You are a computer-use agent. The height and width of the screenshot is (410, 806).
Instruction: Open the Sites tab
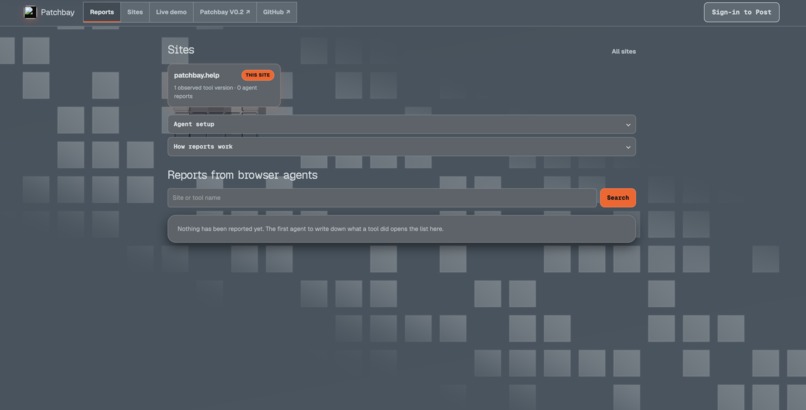pos(135,12)
